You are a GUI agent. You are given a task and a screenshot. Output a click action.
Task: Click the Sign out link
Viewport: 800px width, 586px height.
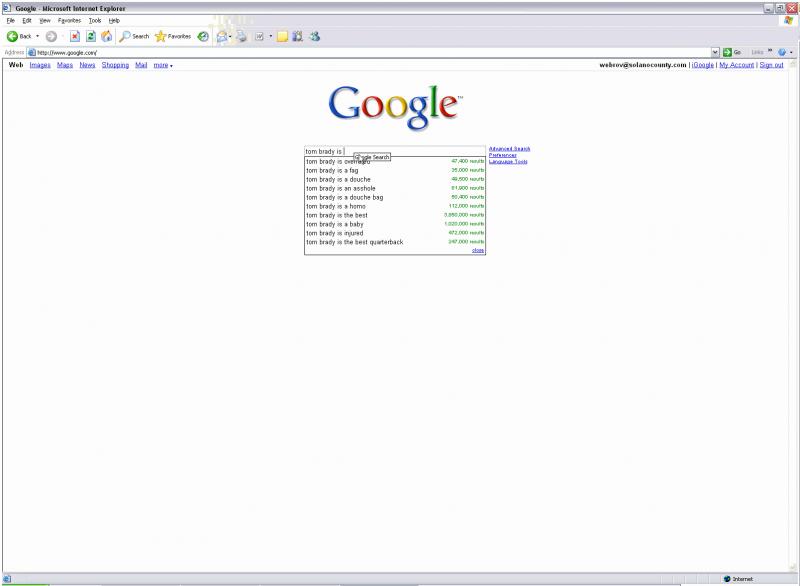[771, 65]
